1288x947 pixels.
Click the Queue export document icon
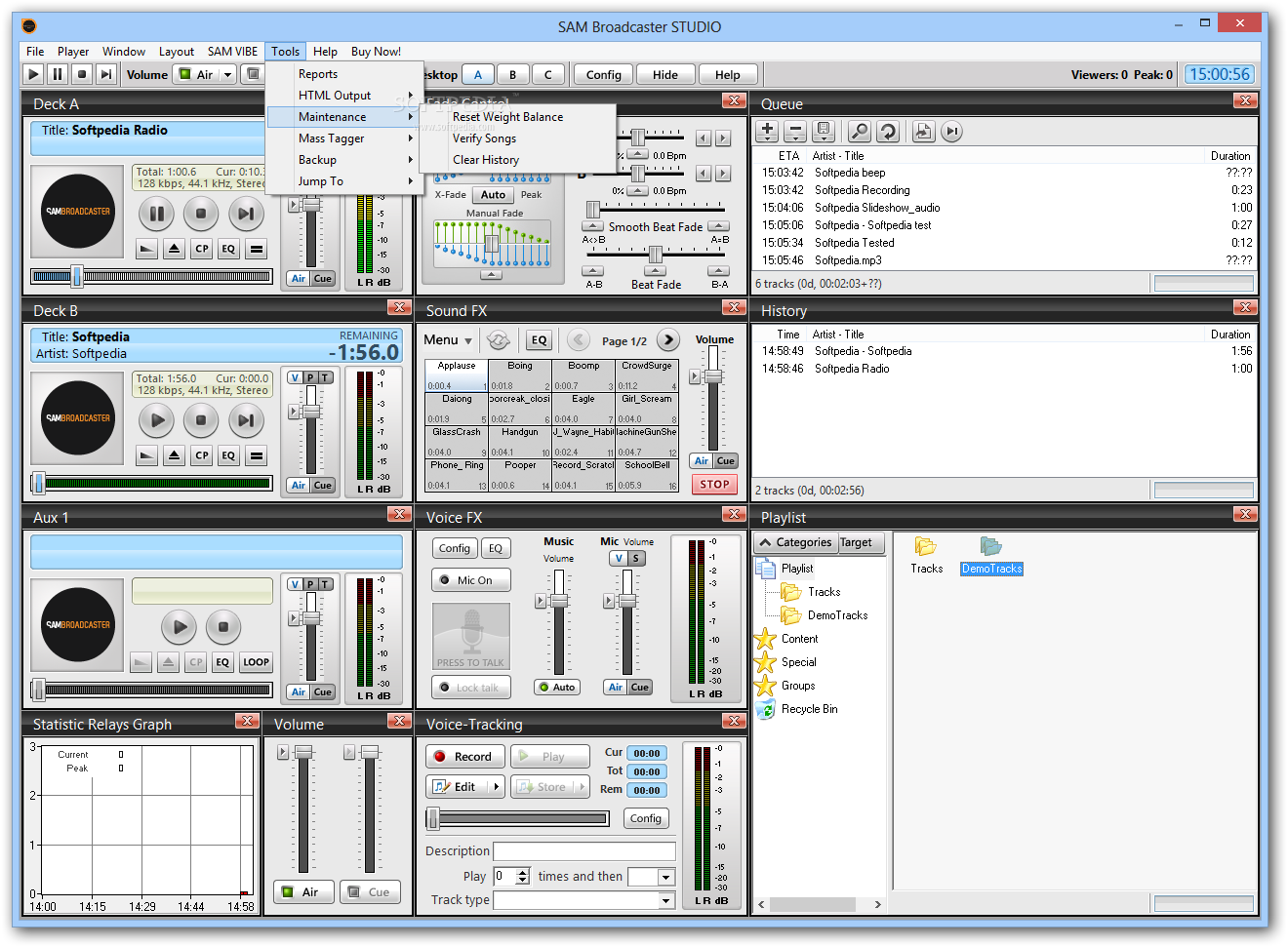(923, 131)
